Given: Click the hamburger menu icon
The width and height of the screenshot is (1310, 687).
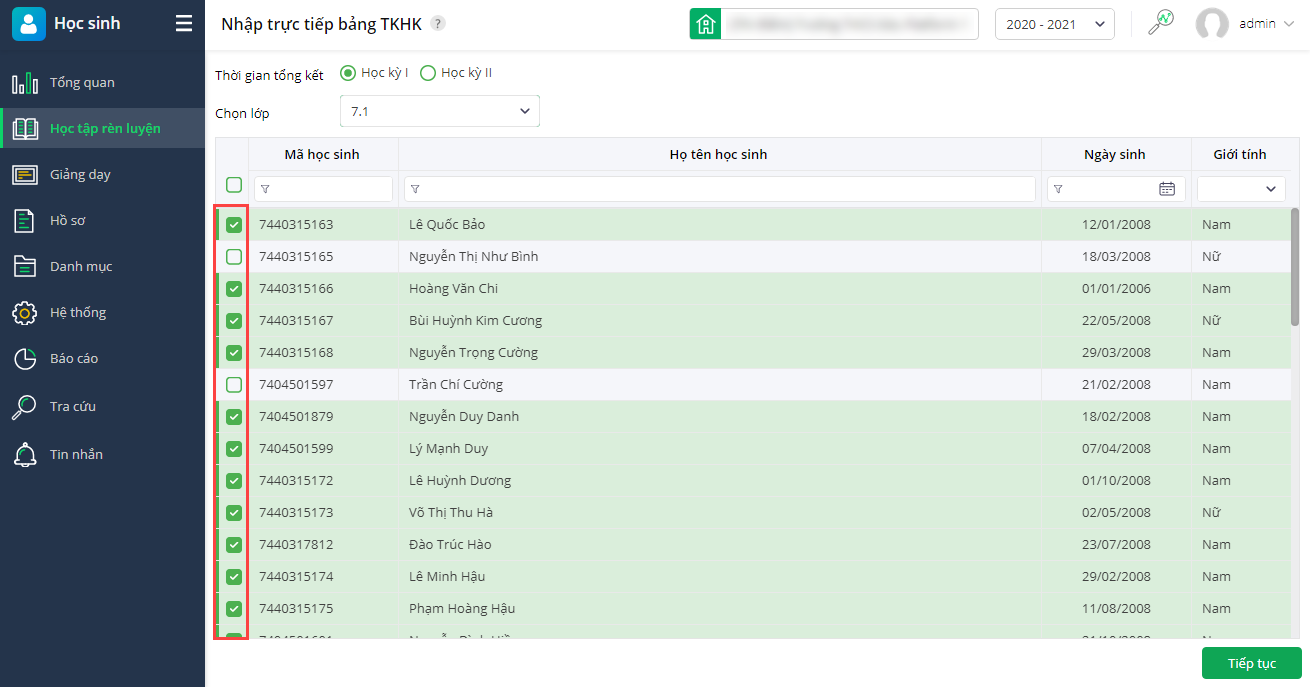Looking at the screenshot, I should pyautogui.click(x=184, y=24).
